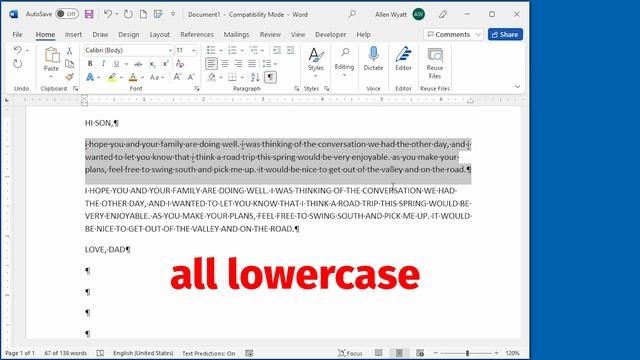The height and width of the screenshot is (360, 640).
Task: Switch to the Layout tab
Action: click(160, 35)
